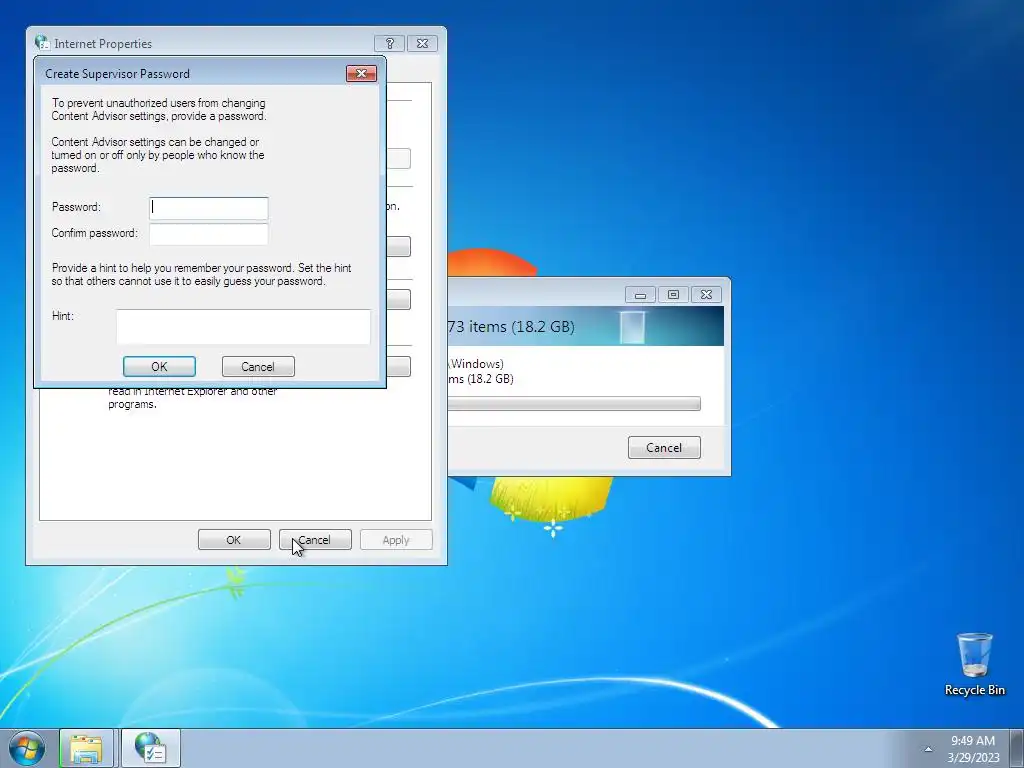Close the Internet Properties window

coord(423,43)
